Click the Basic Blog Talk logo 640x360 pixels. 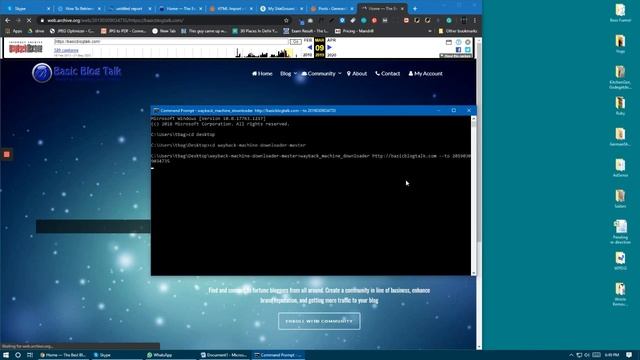pyautogui.click(x=76, y=73)
